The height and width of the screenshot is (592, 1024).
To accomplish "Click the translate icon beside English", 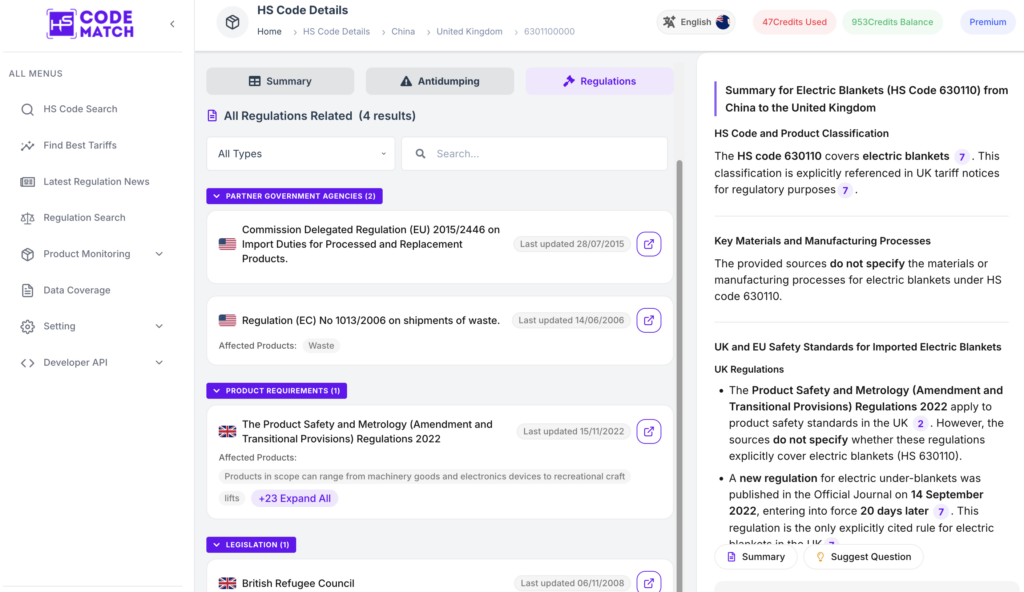I will point(669,22).
